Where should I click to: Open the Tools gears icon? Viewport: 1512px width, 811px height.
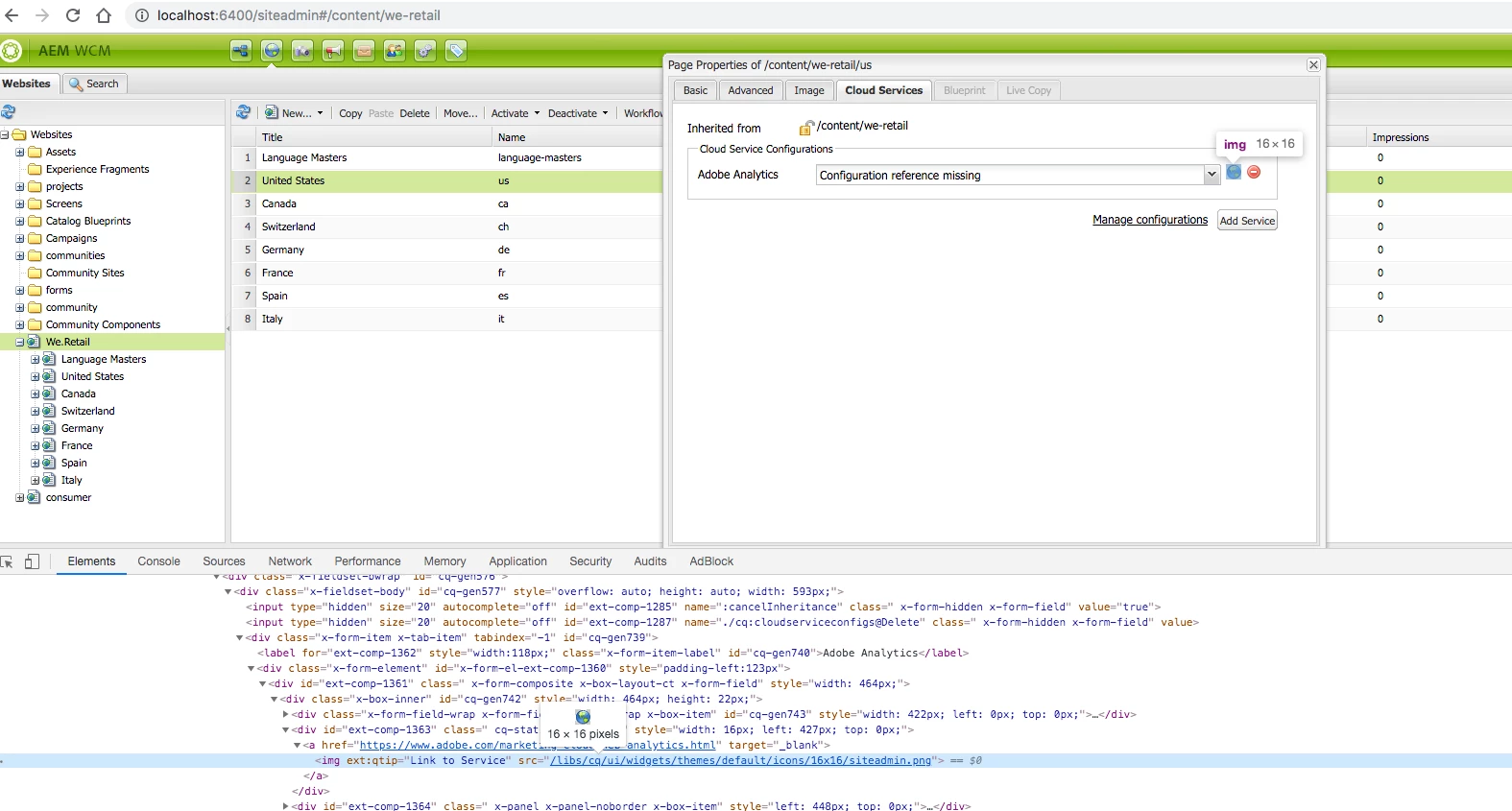point(425,51)
